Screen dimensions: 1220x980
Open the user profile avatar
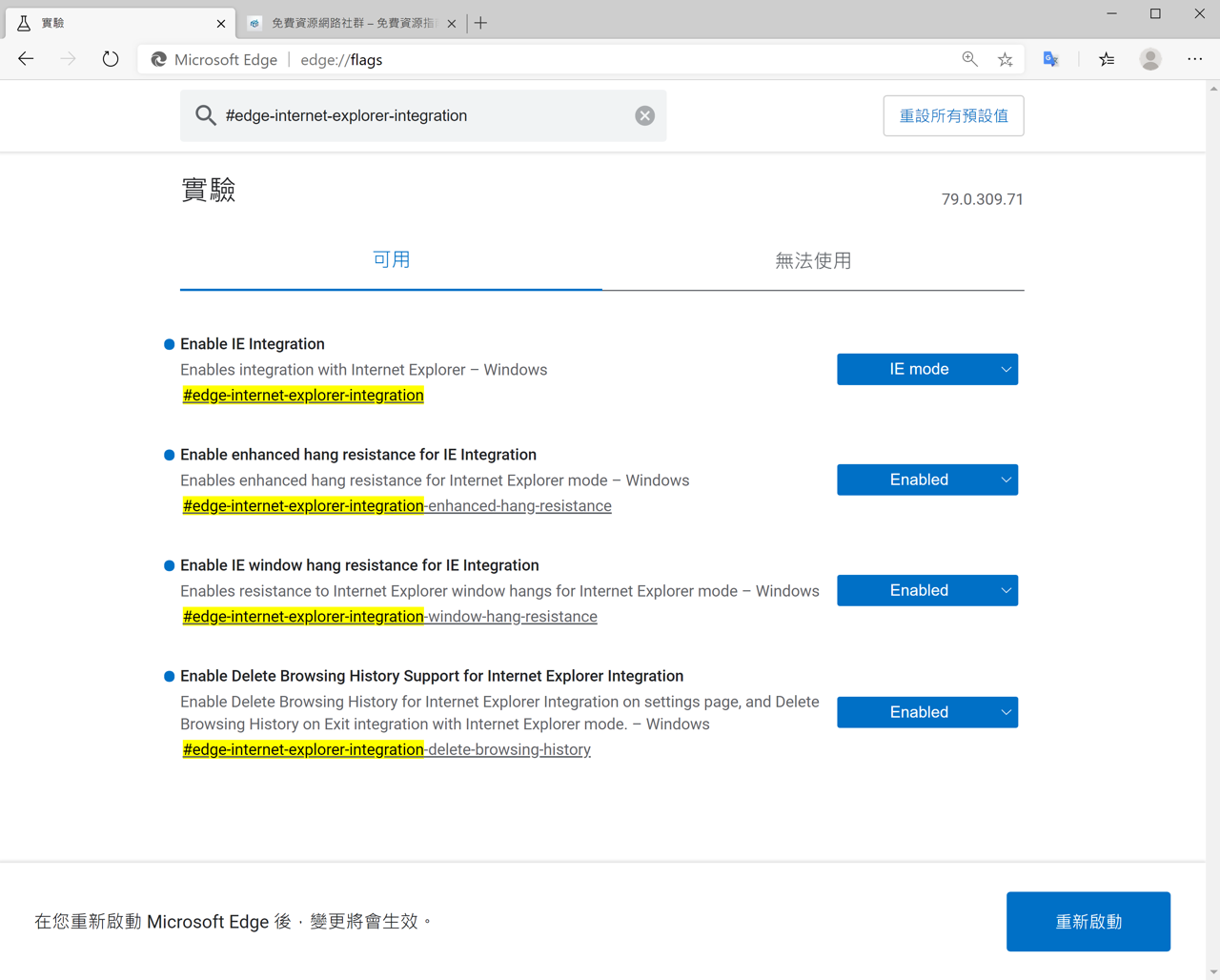click(1150, 59)
